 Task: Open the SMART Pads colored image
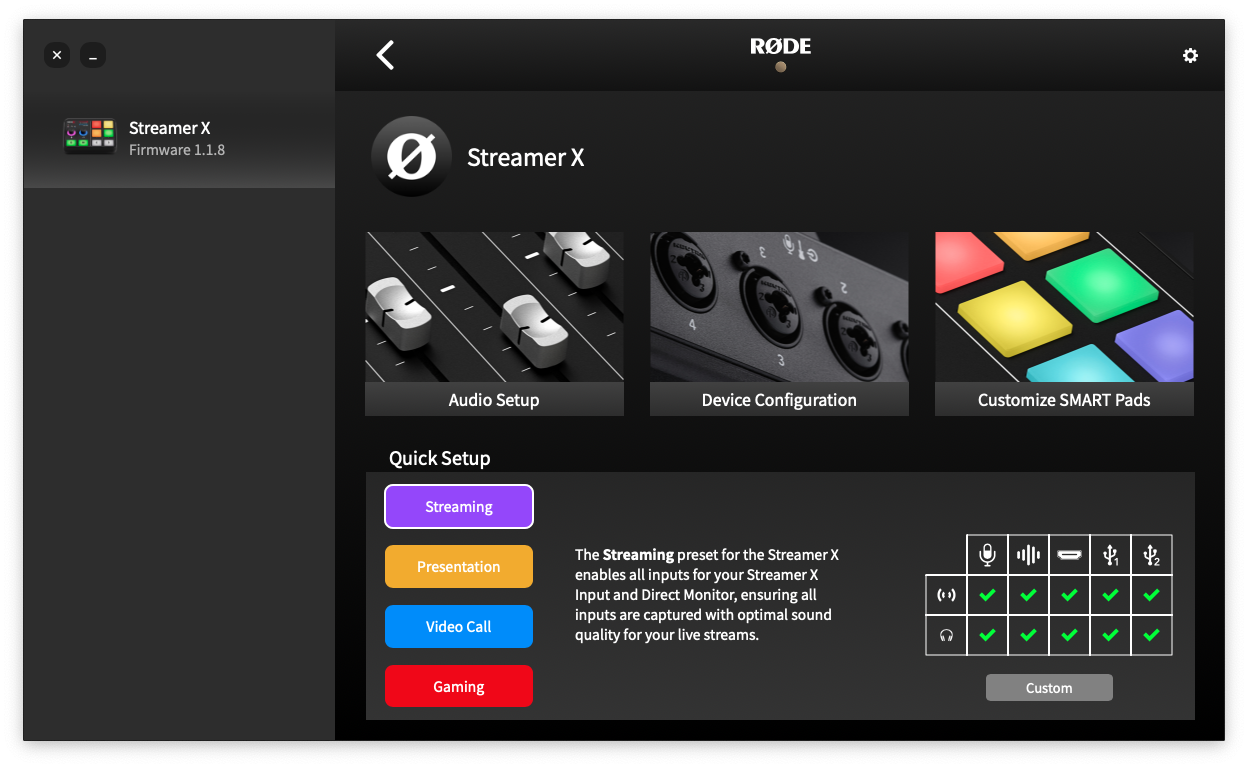point(1064,307)
